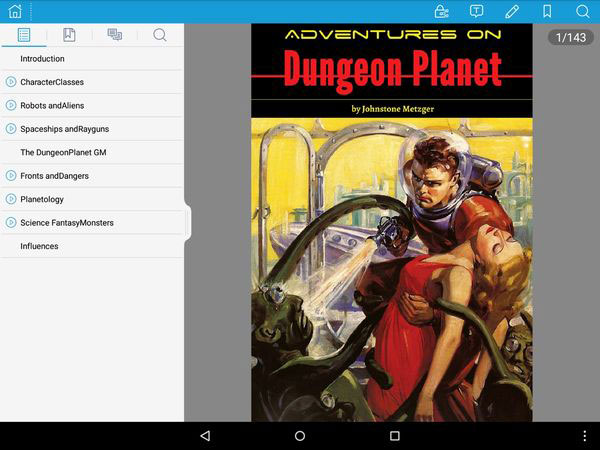The image size is (600, 450).
Task: Open the reading mode lock icon
Action: (x=442, y=11)
